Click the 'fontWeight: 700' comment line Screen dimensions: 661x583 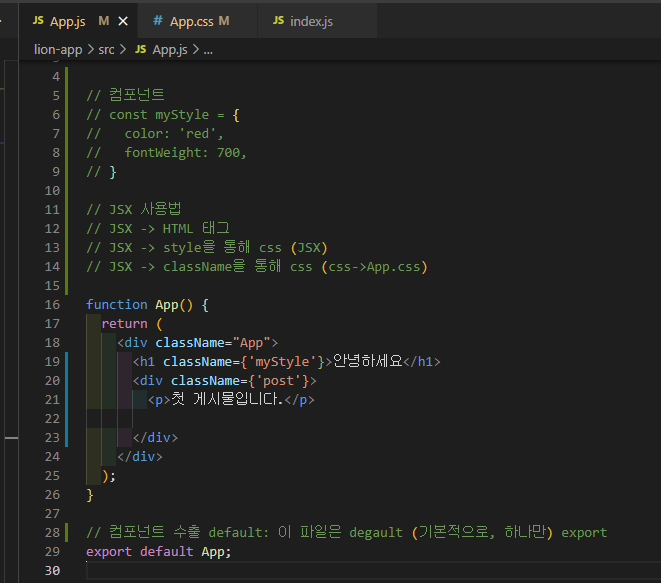166,153
